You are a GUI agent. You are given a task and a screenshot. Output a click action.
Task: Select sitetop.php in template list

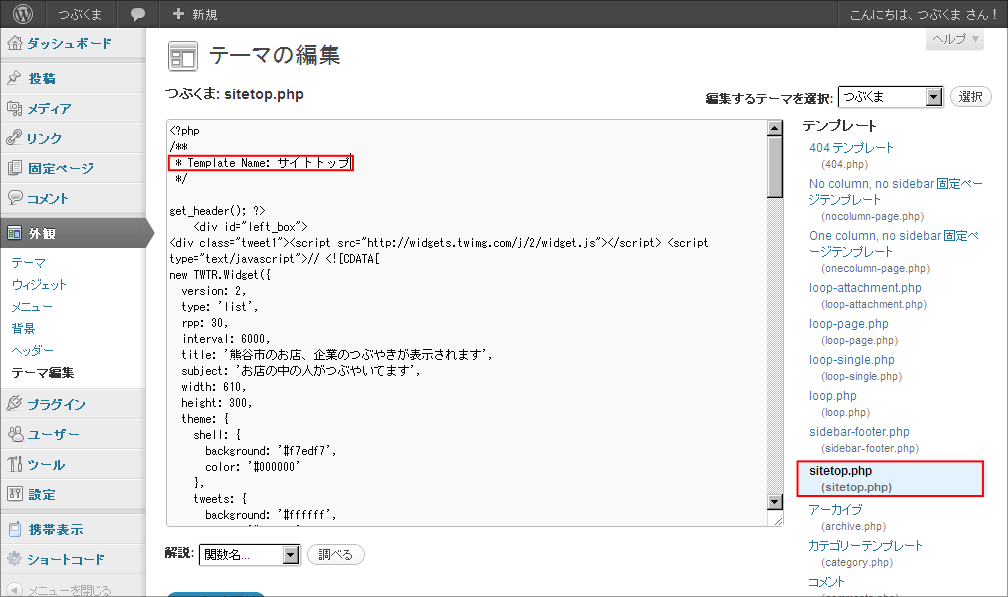(890, 478)
